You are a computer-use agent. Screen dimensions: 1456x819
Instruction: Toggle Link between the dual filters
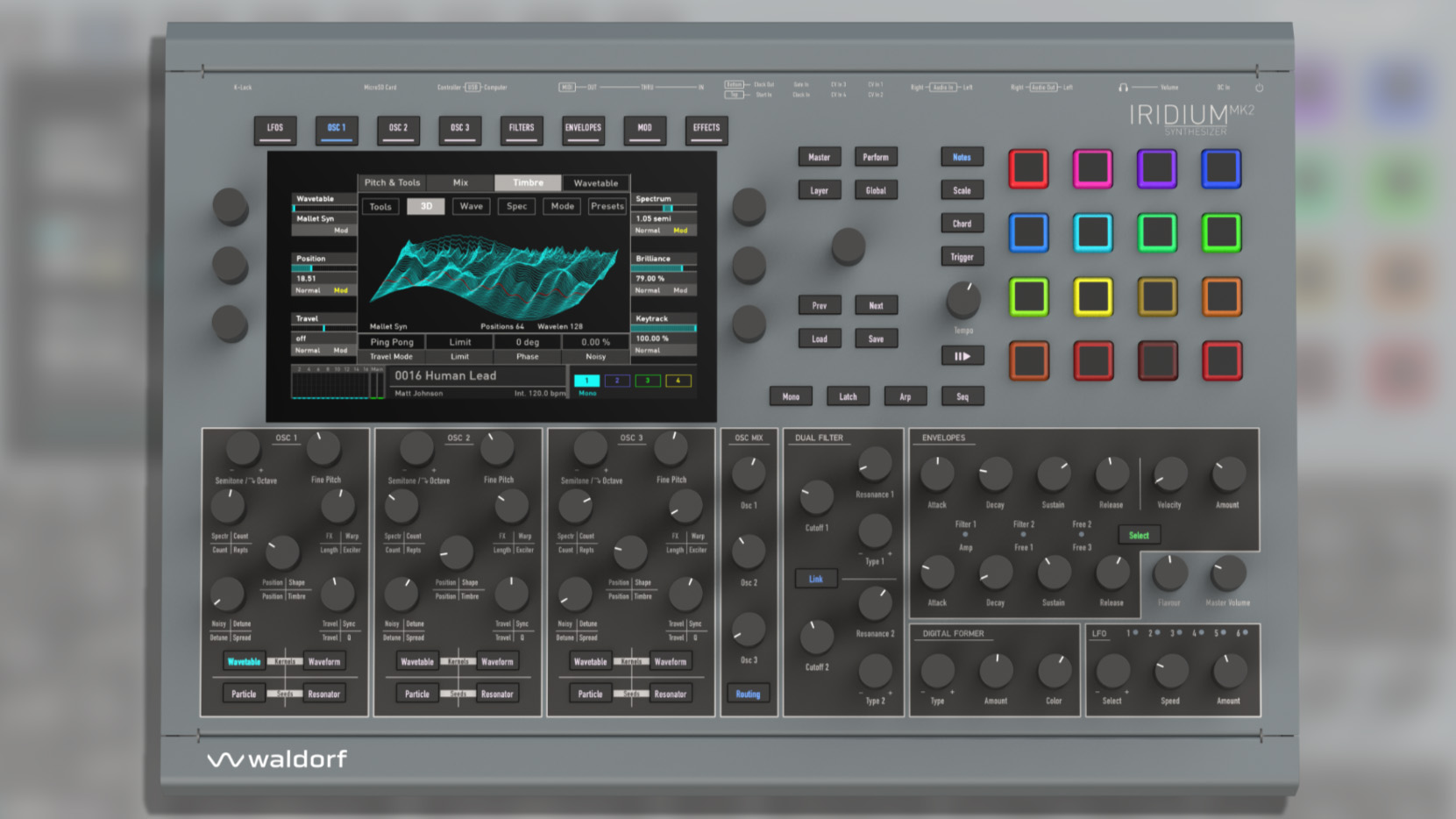(x=815, y=579)
